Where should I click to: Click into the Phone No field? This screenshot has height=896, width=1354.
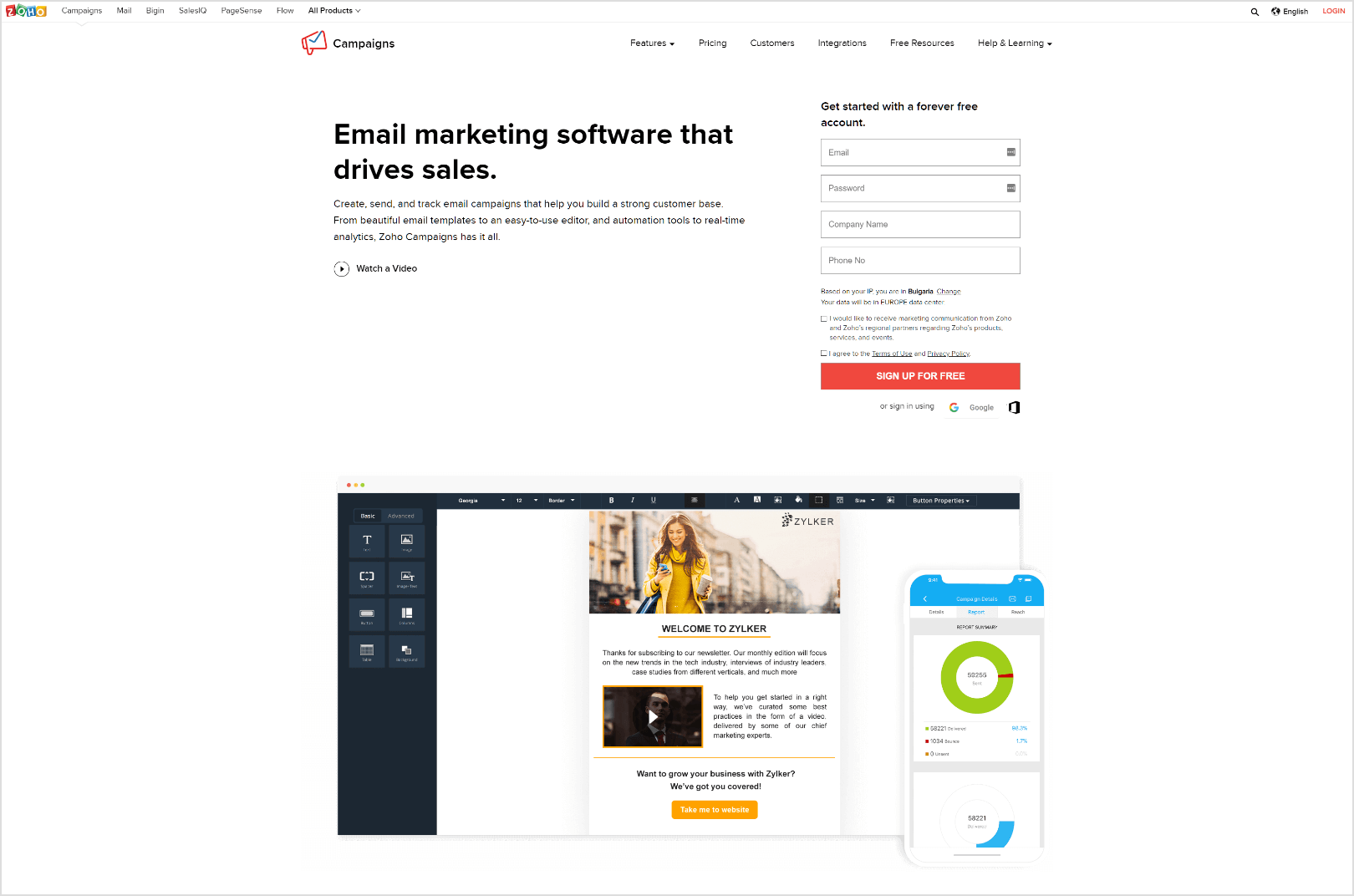click(x=920, y=260)
